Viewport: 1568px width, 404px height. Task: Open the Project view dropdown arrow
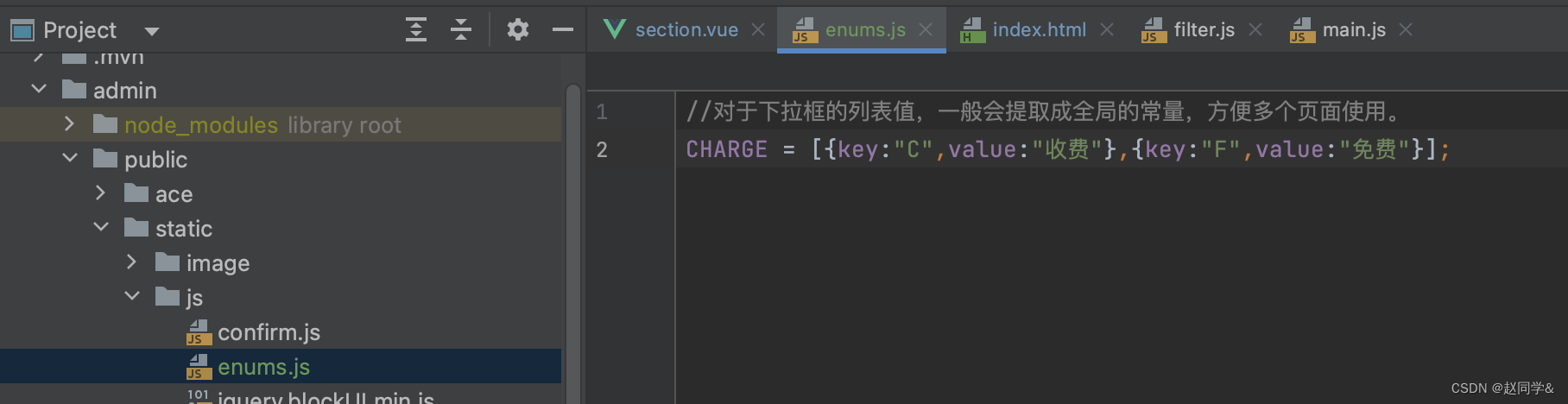coord(152,31)
